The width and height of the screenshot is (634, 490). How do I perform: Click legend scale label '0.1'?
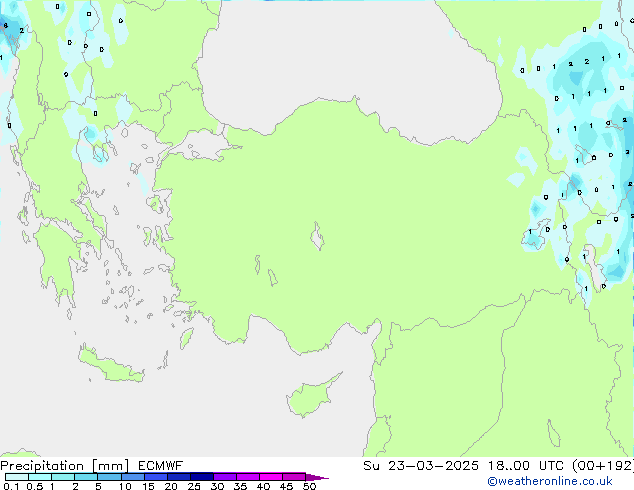pyautogui.click(x=11, y=486)
